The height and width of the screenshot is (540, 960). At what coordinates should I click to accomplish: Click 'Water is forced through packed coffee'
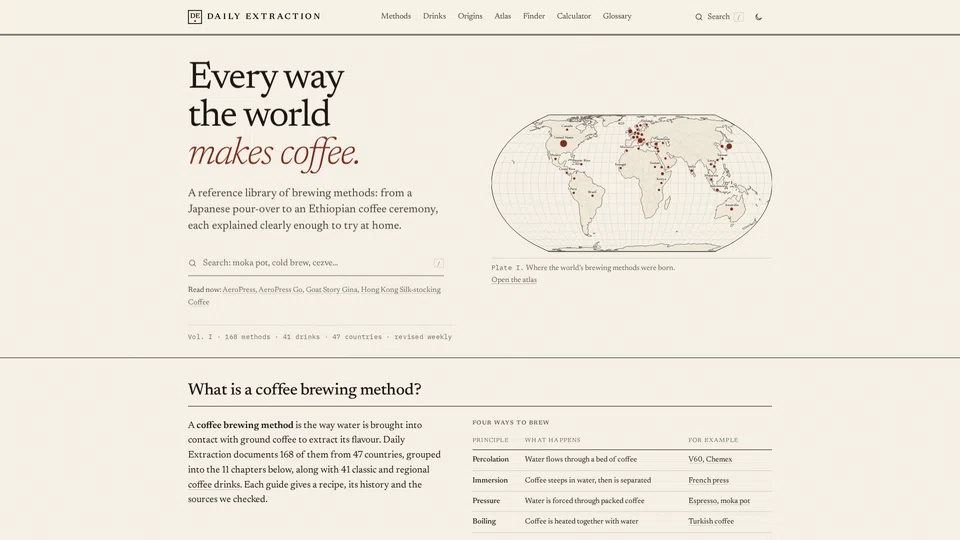[x=584, y=501]
